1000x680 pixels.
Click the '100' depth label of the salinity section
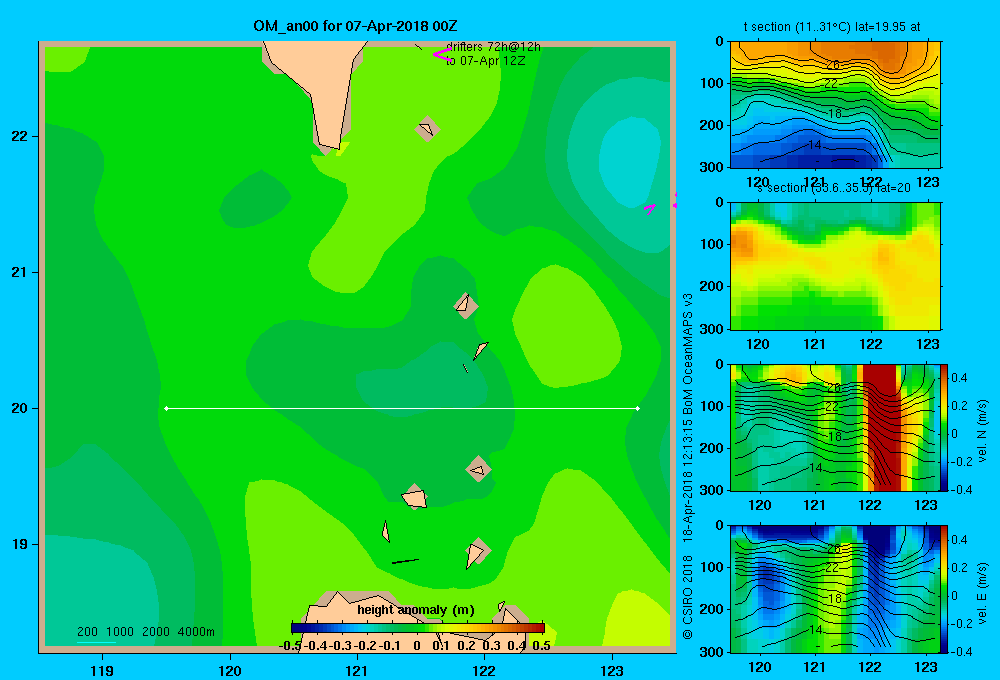coord(713,244)
